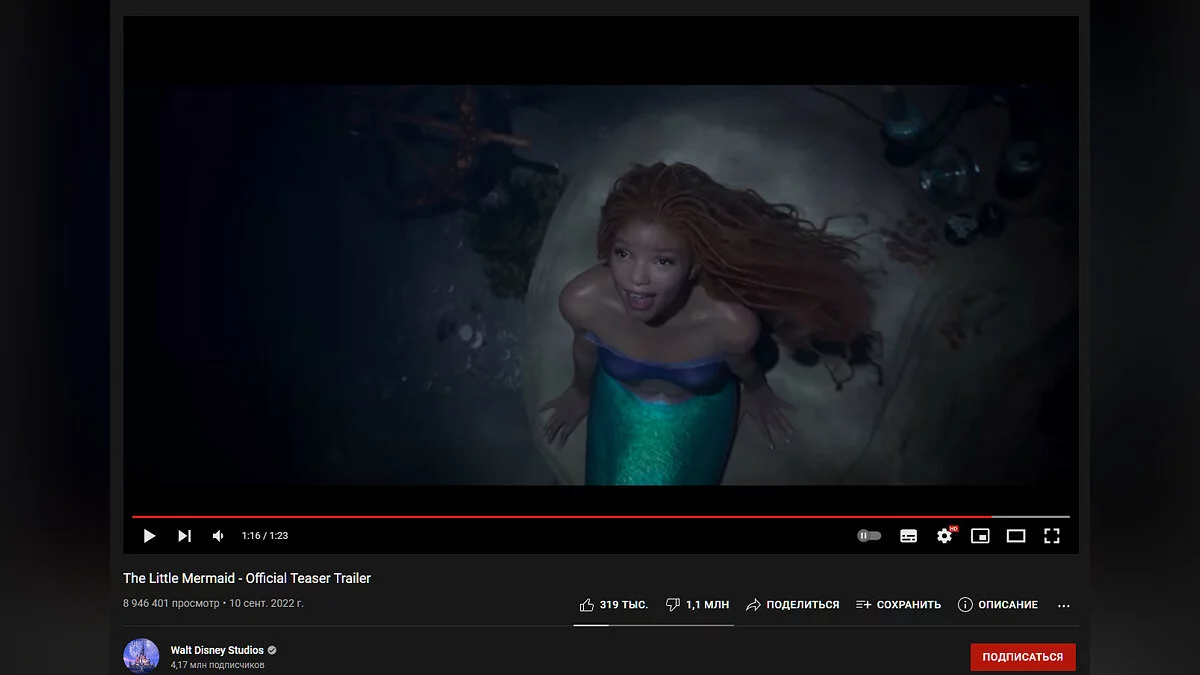This screenshot has width=1200, height=675.
Task: Switch to theater mode view
Action: point(1016,536)
